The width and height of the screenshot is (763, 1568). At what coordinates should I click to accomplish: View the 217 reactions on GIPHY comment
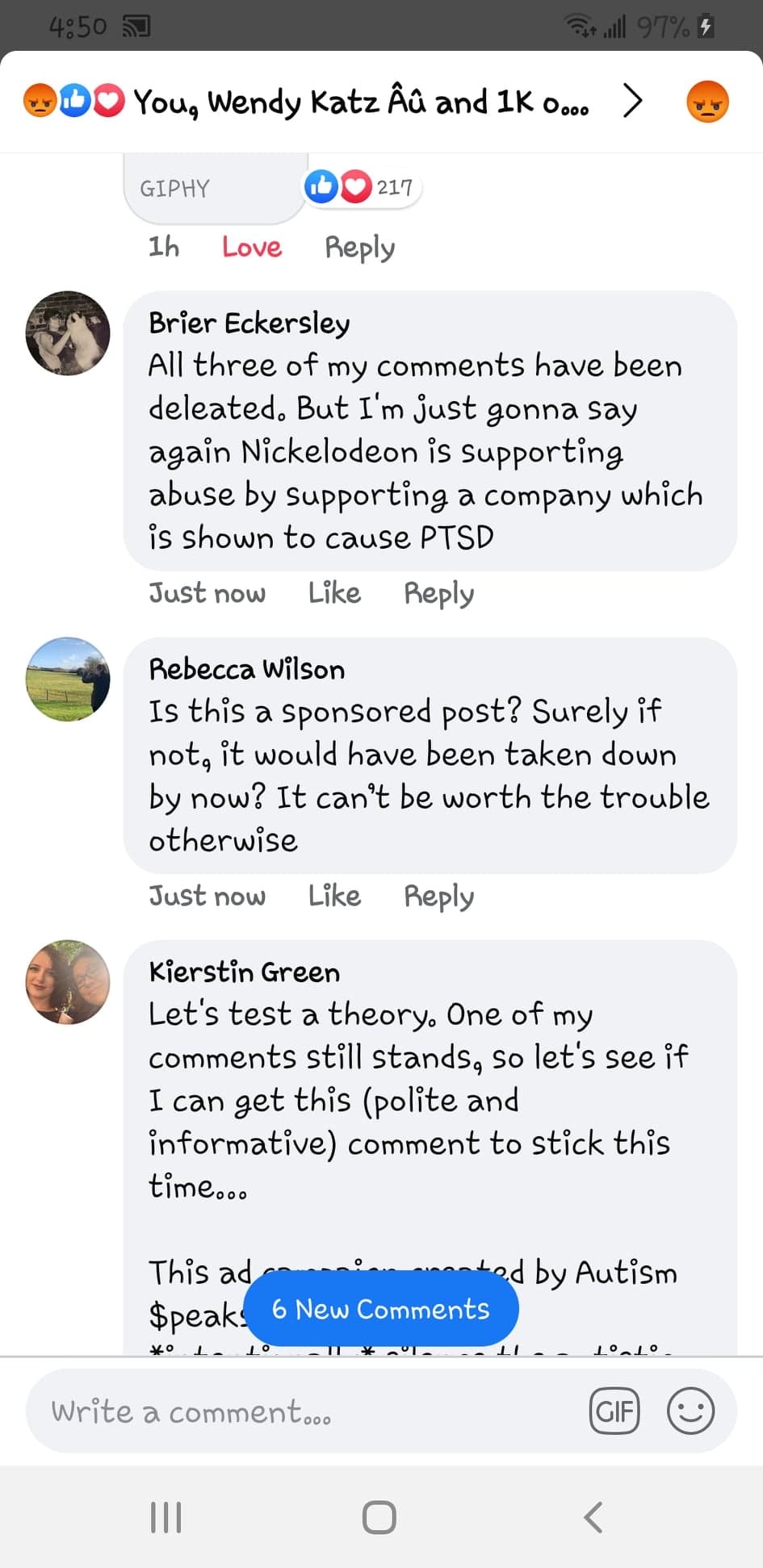point(361,187)
